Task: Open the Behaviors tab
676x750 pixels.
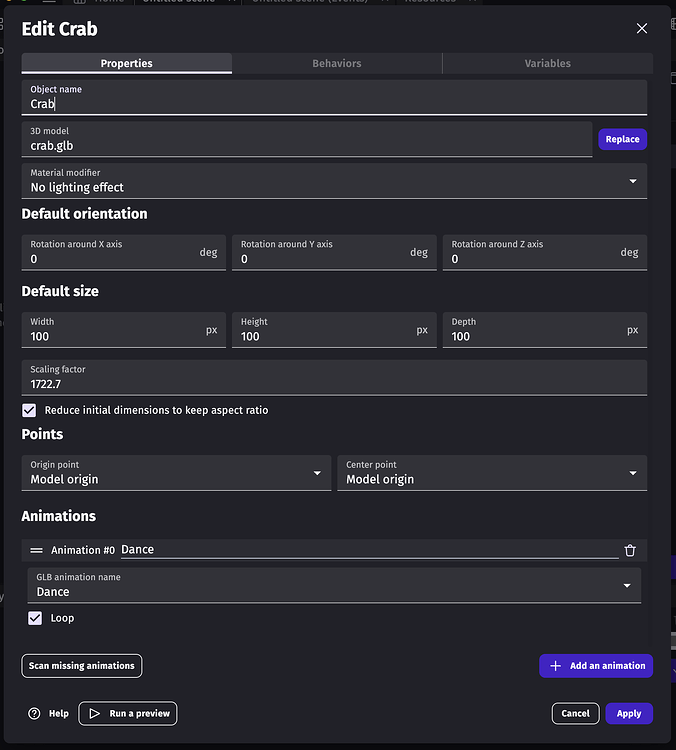Action: pyautogui.click(x=337, y=64)
